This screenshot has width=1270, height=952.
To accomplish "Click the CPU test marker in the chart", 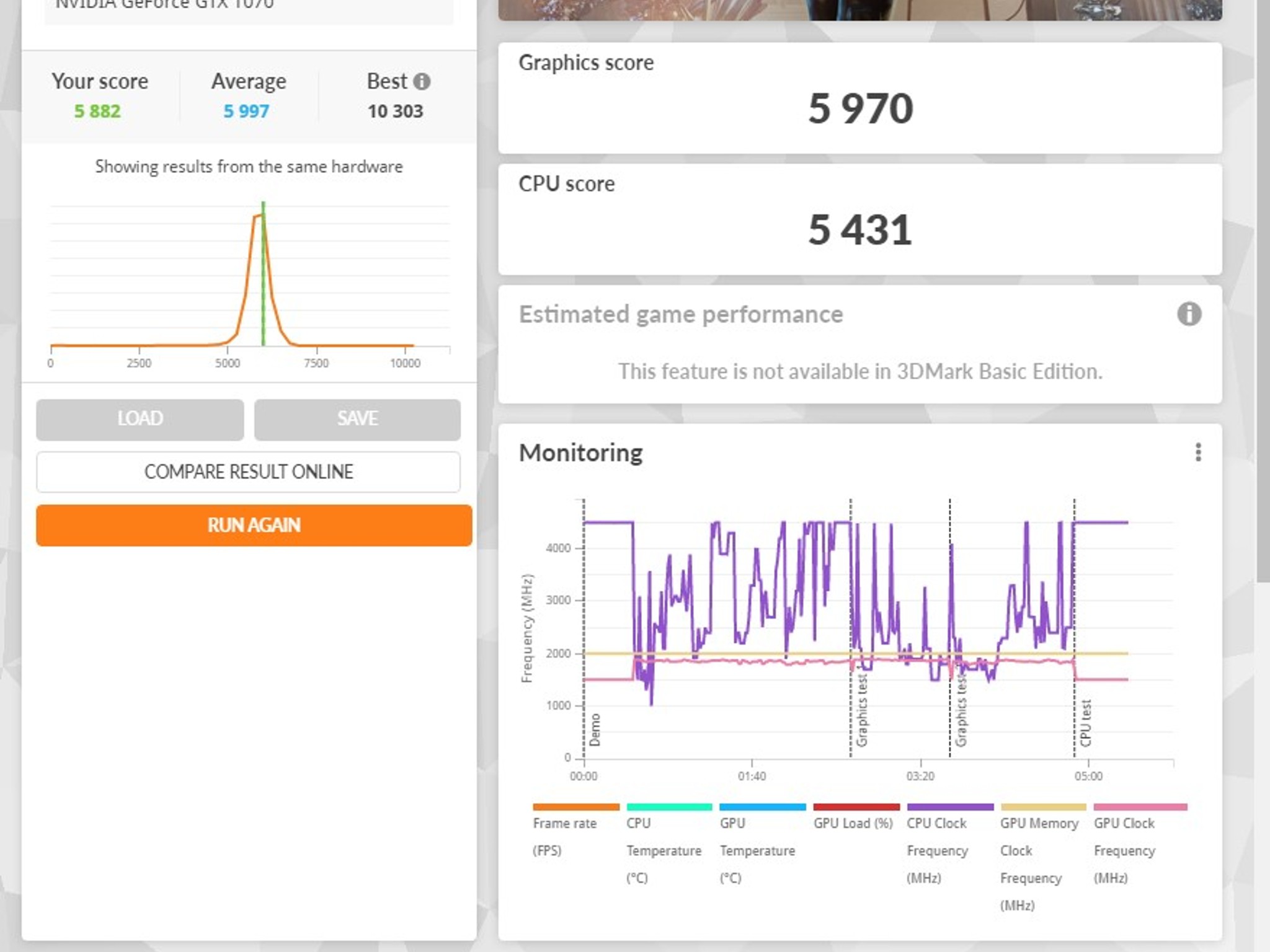I will tap(1085, 723).
